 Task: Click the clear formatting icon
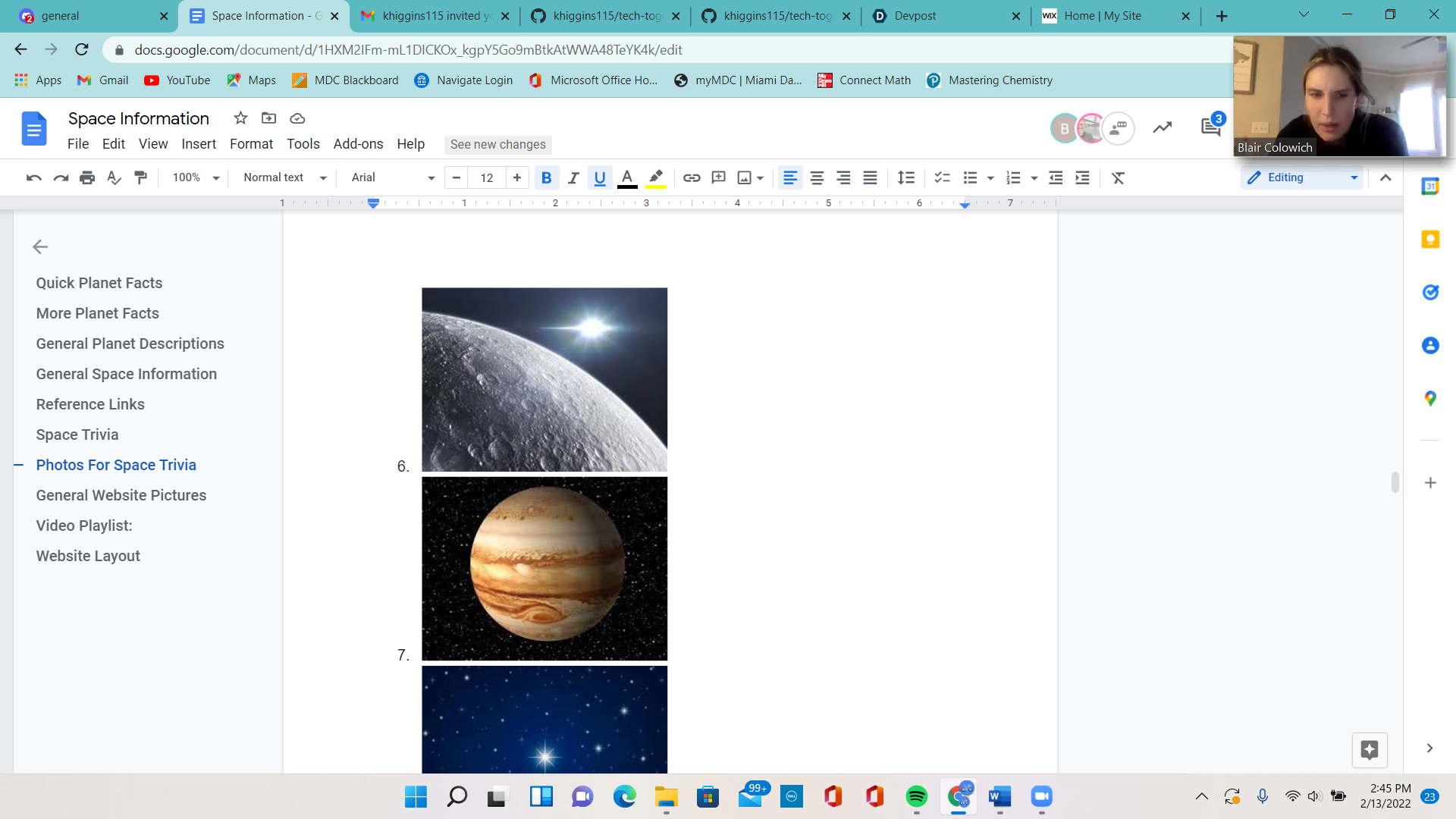tap(1118, 177)
